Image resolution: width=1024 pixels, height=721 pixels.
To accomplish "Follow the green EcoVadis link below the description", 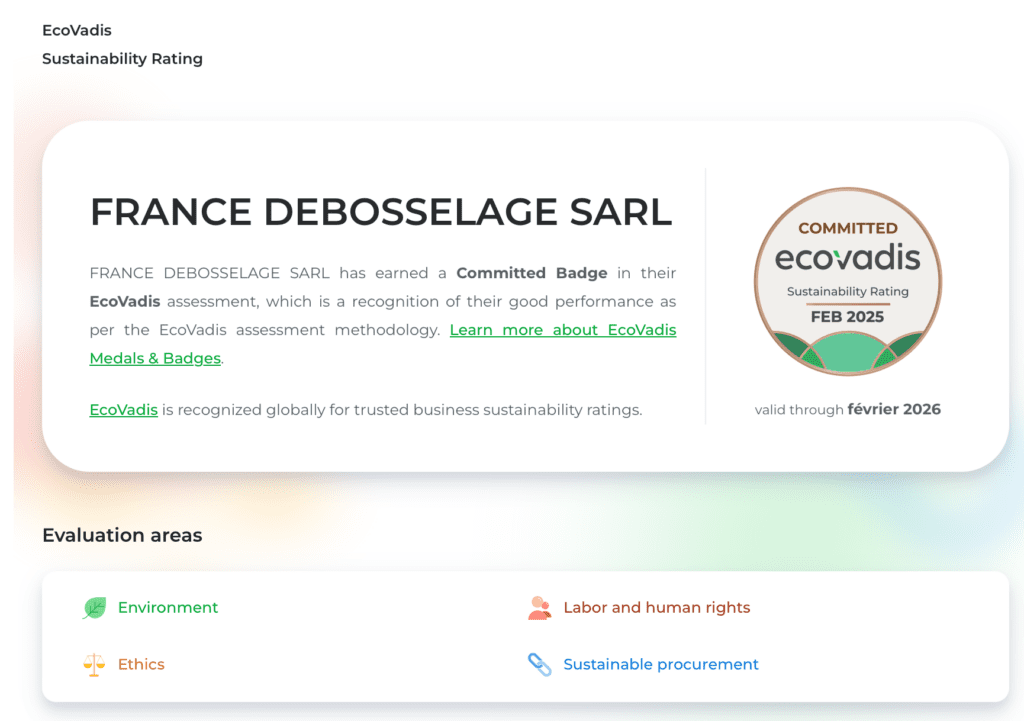I will click(123, 410).
